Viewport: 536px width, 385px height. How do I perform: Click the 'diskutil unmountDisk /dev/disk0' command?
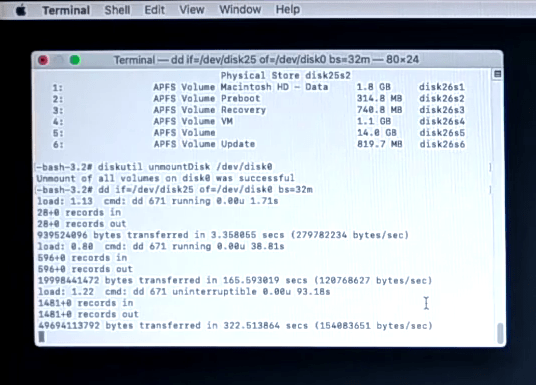point(185,167)
